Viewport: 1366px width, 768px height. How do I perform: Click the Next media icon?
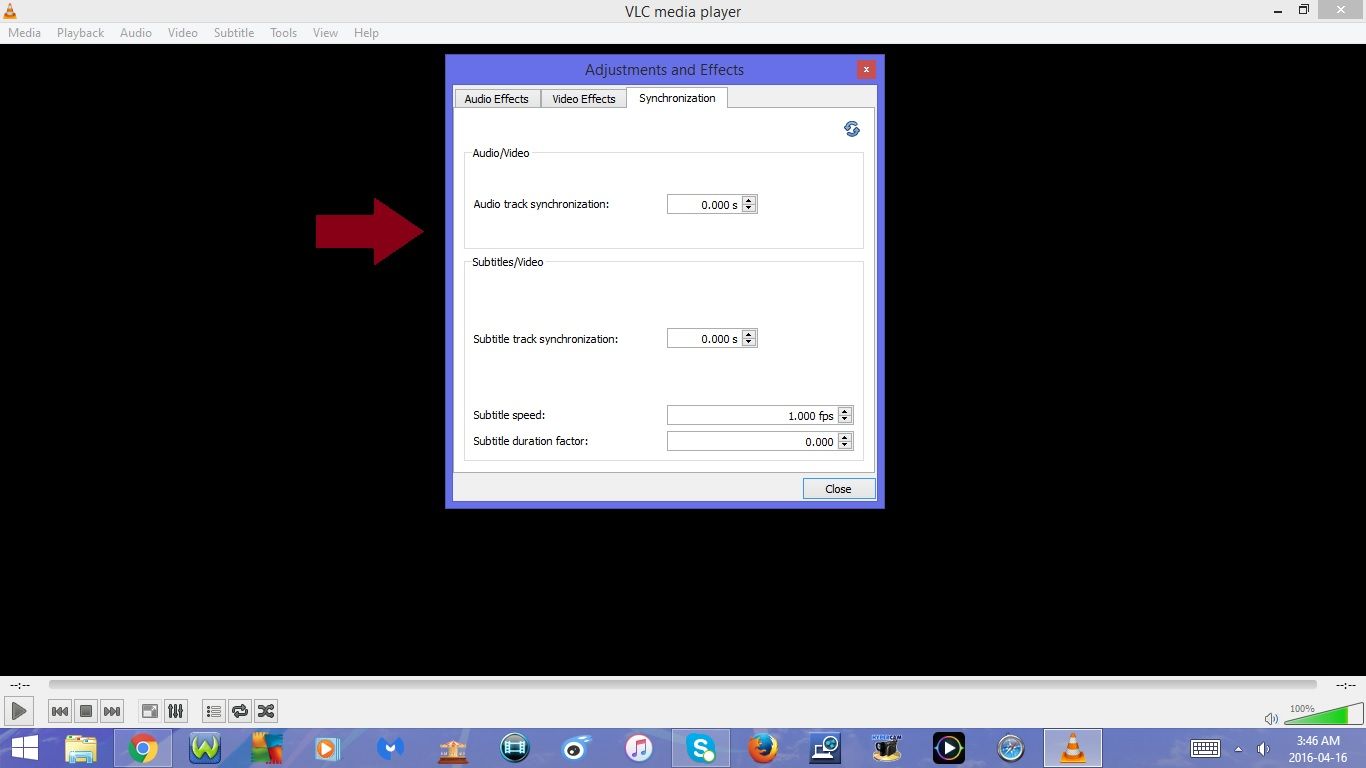pos(112,711)
